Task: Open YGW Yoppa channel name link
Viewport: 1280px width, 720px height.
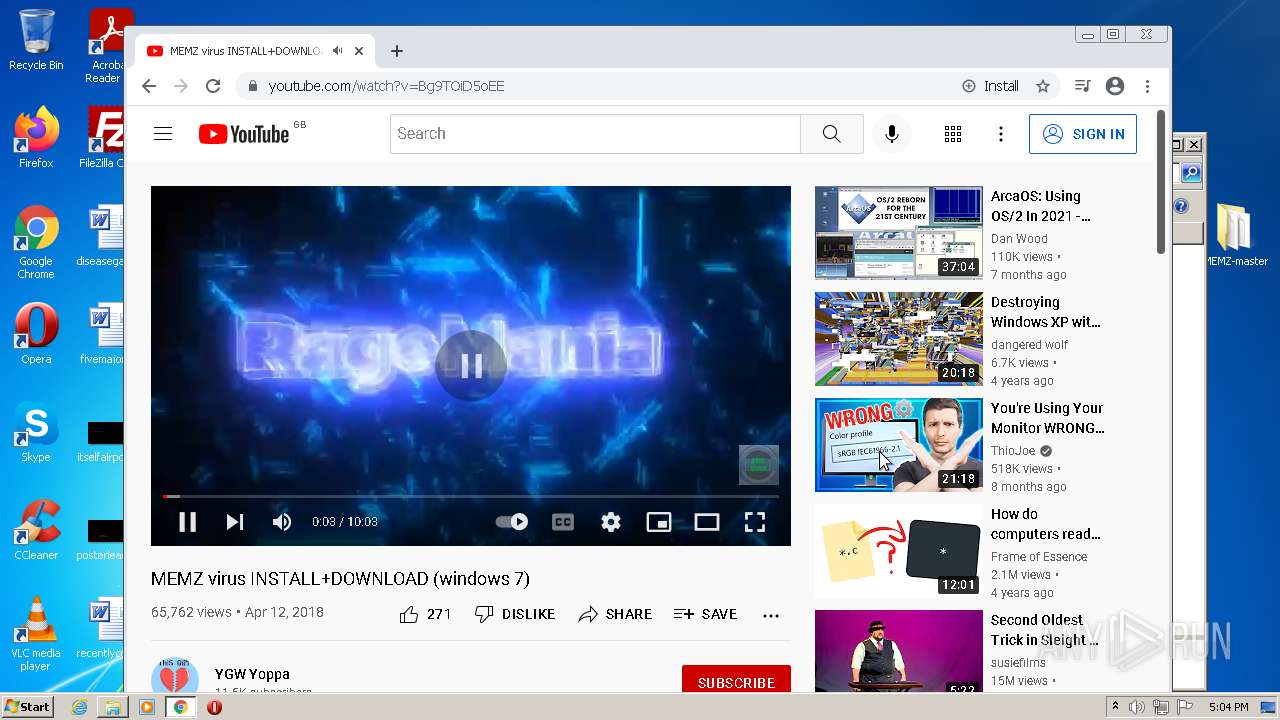Action: click(x=252, y=674)
